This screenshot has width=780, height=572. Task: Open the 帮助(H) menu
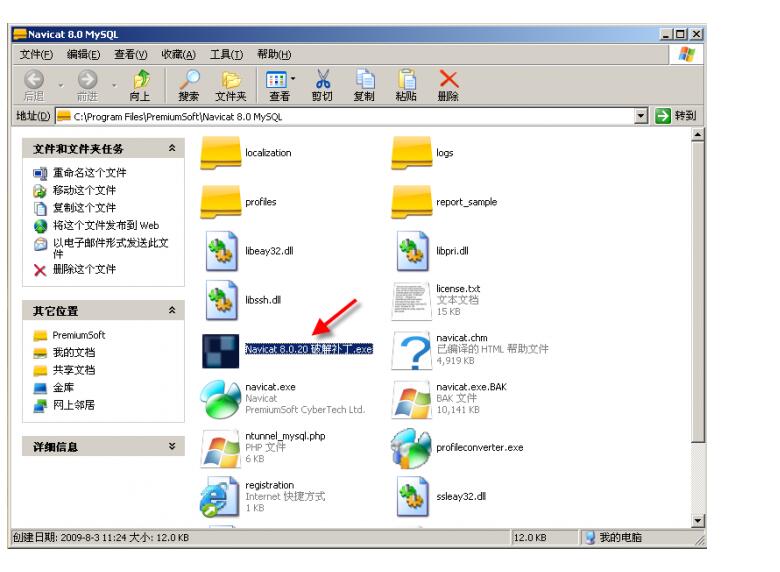(x=274, y=54)
